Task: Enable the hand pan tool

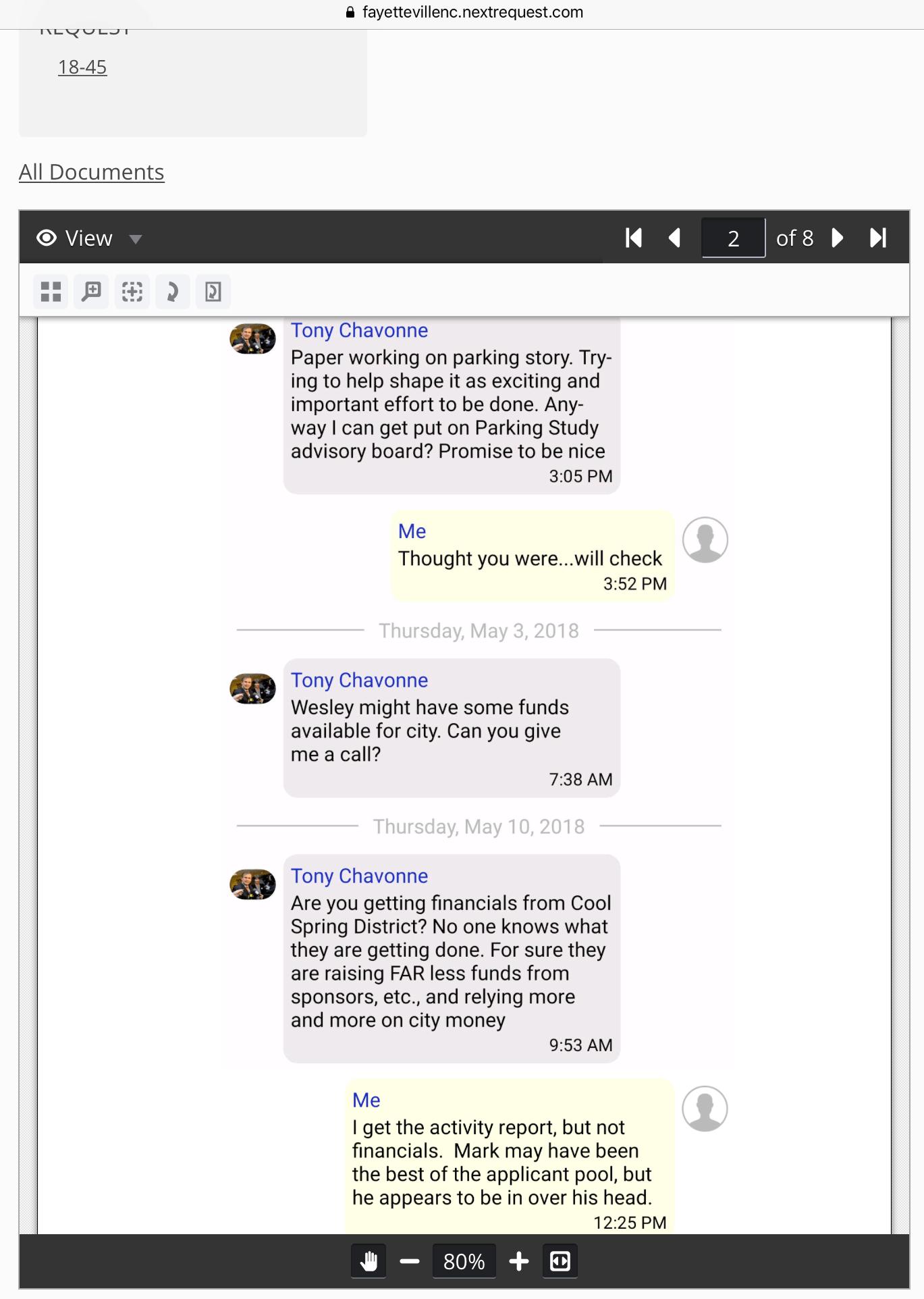Action: click(x=369, y=1261)
